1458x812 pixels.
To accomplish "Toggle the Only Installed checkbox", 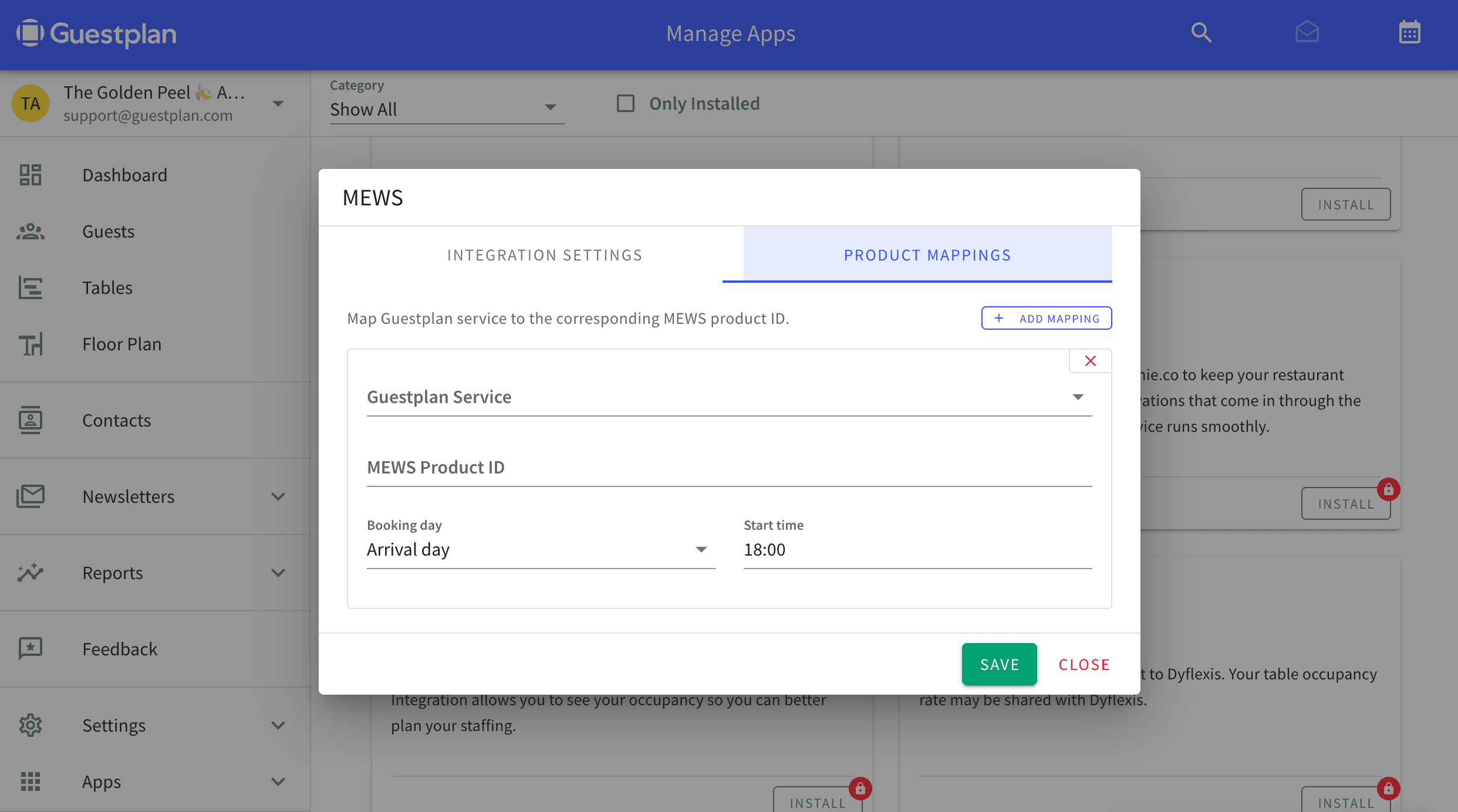I will click(x=626, y=103).
